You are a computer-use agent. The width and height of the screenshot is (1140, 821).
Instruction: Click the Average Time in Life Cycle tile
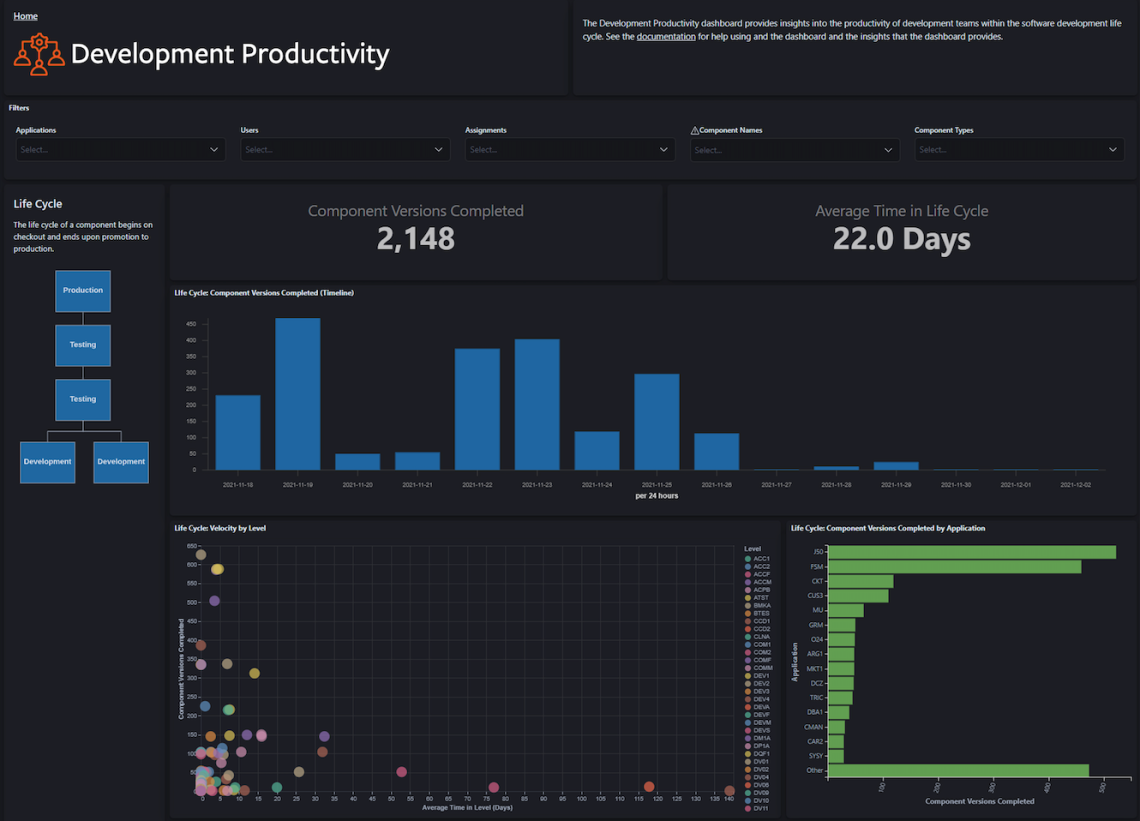[901, 231]
